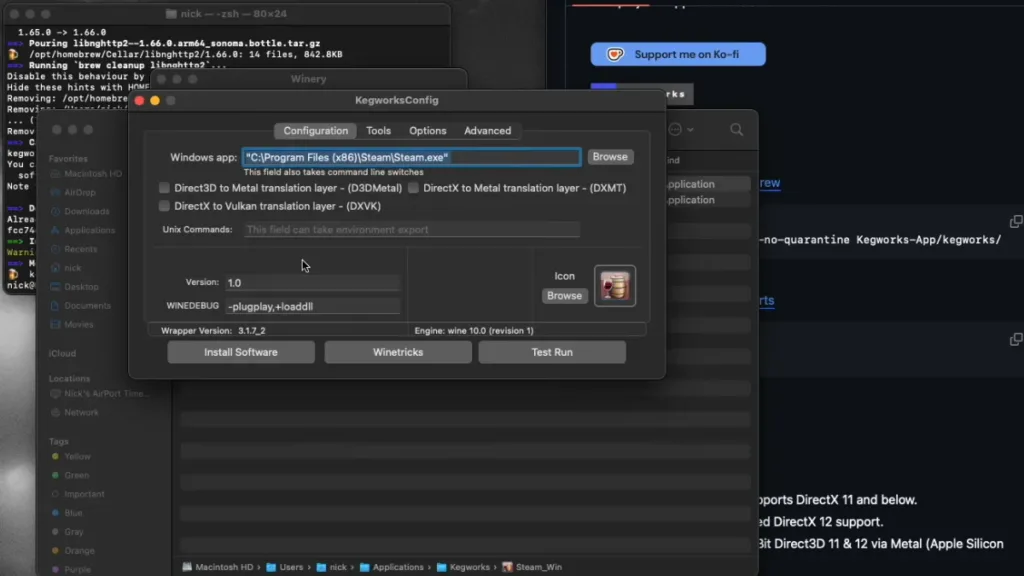Screen dimensions: 1024x576
Task: Open Downloads in the Finder sidebar
Action: click(86, 211)
